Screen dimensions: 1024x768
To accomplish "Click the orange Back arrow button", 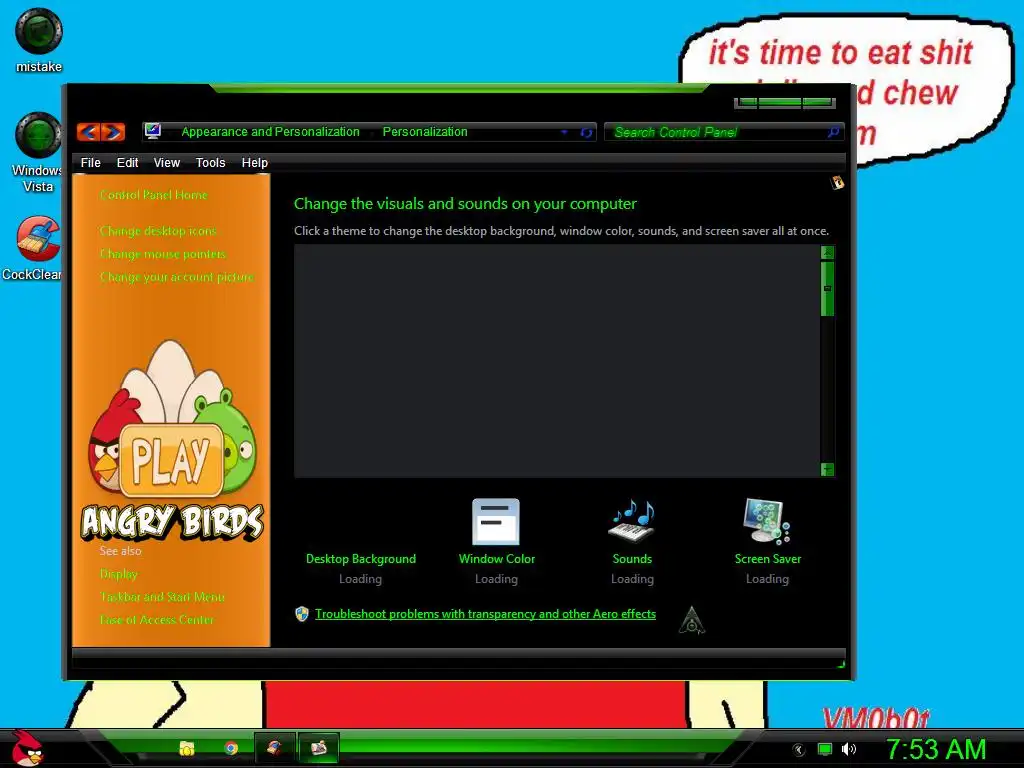I will [89, 132].
